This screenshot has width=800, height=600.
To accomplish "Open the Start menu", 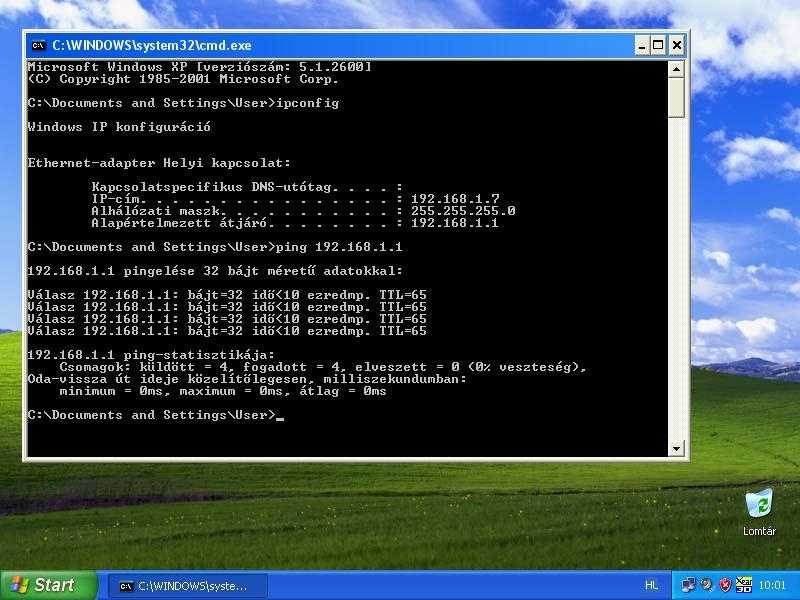I will 49,585.
